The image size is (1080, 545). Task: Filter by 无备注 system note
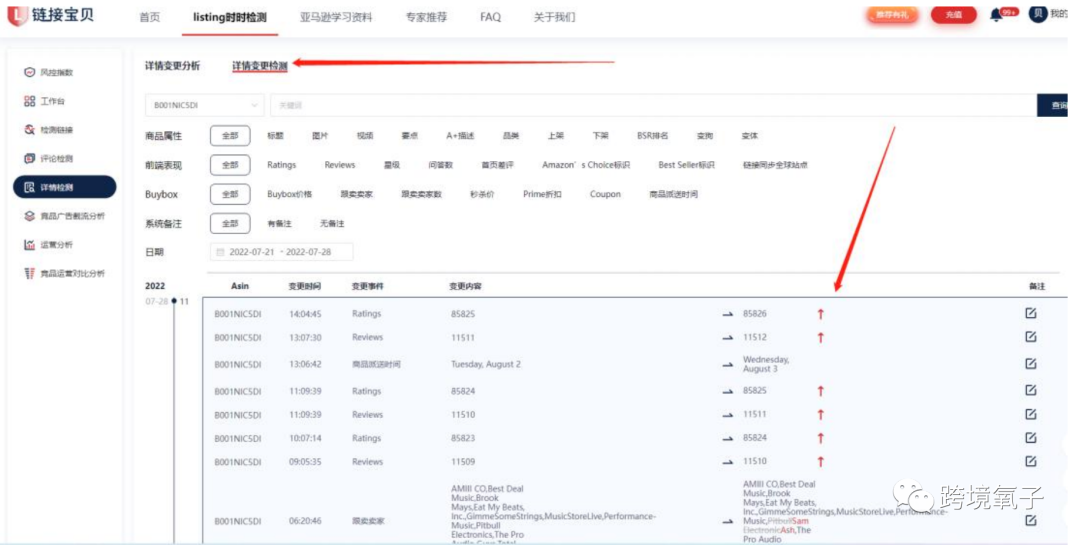pos(332,224)
